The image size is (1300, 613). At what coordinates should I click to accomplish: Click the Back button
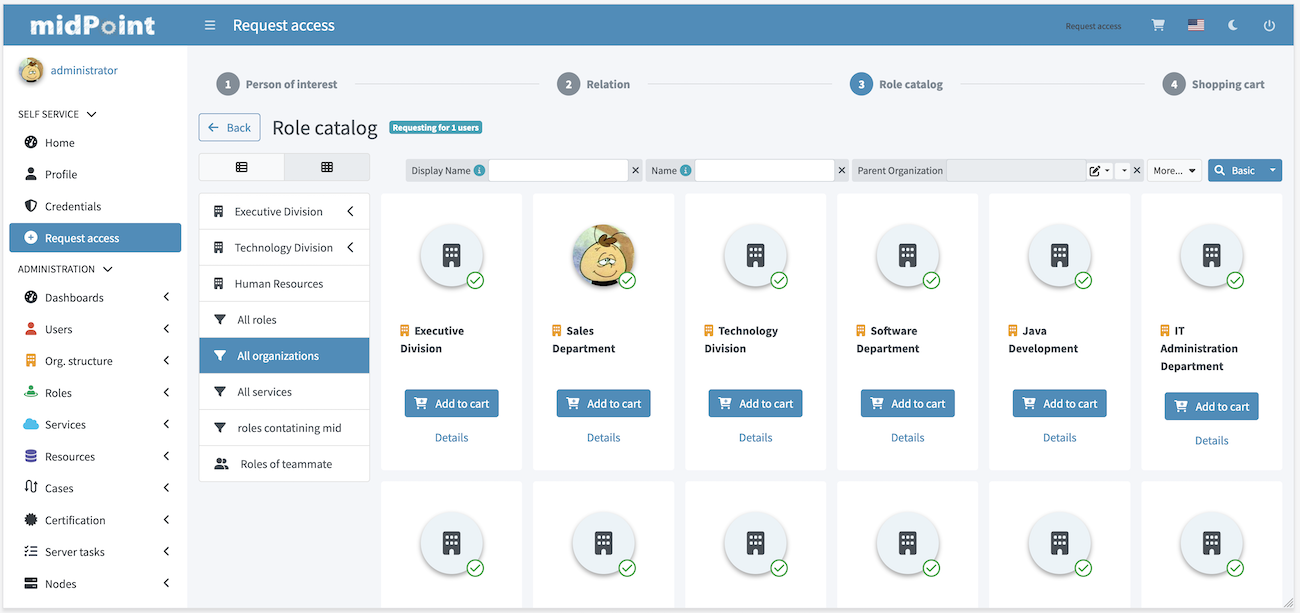click(230, 128)
